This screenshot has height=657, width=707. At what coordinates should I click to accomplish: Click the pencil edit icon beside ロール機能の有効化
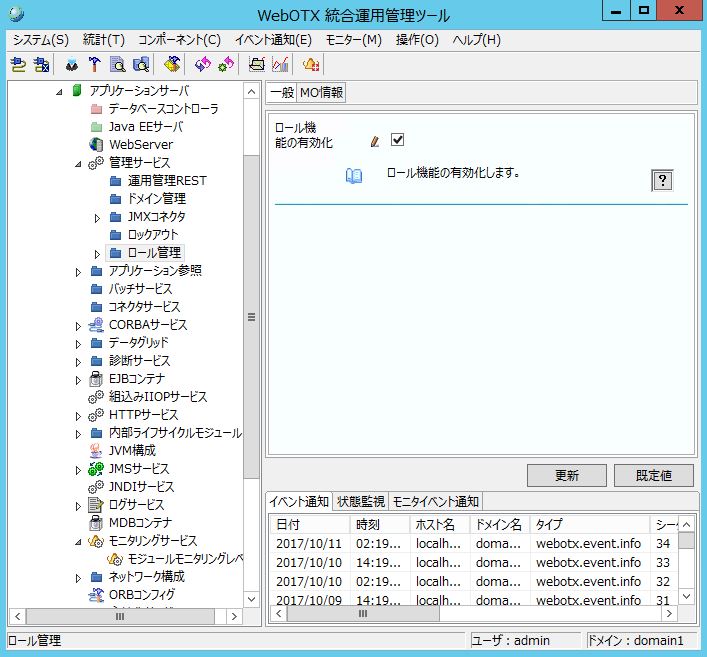(x=375, y=141)
